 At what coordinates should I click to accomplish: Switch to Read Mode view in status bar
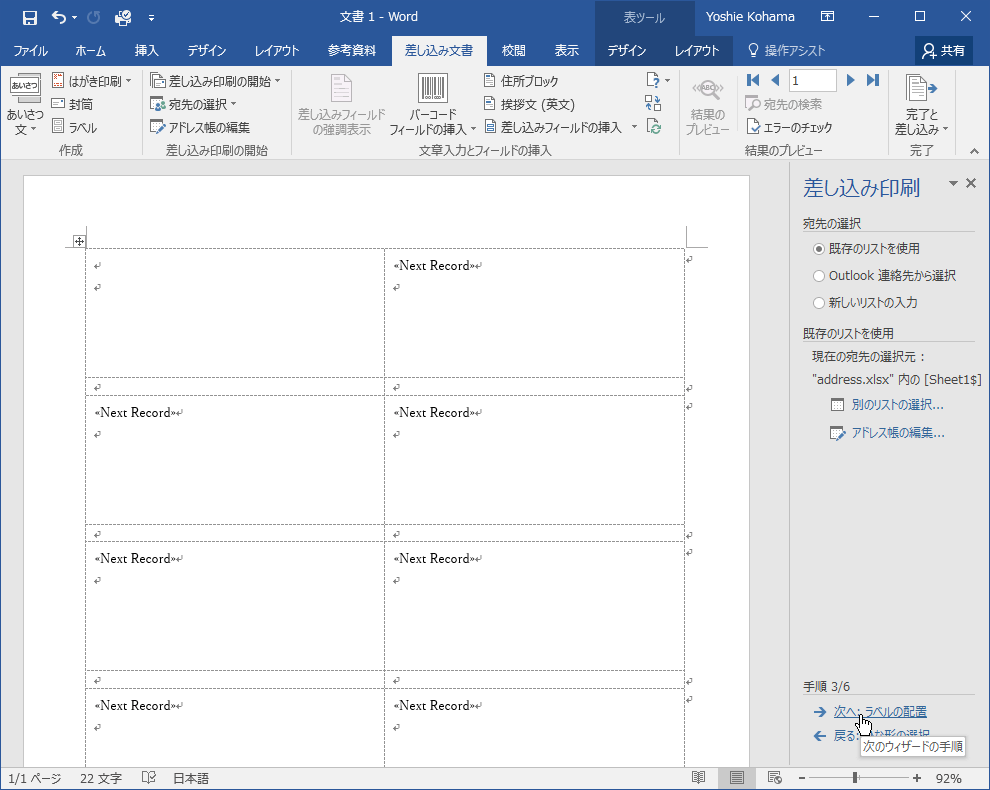(698, 777)
